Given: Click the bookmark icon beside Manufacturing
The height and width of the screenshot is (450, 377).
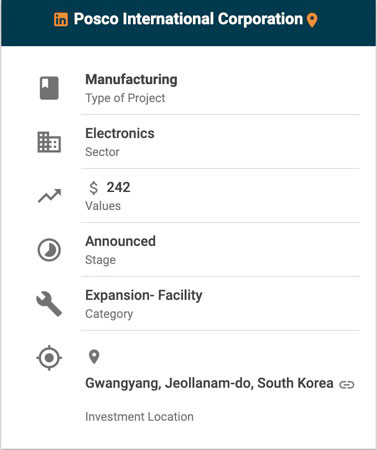Looking at the screenshot, I should coord(49,88).
